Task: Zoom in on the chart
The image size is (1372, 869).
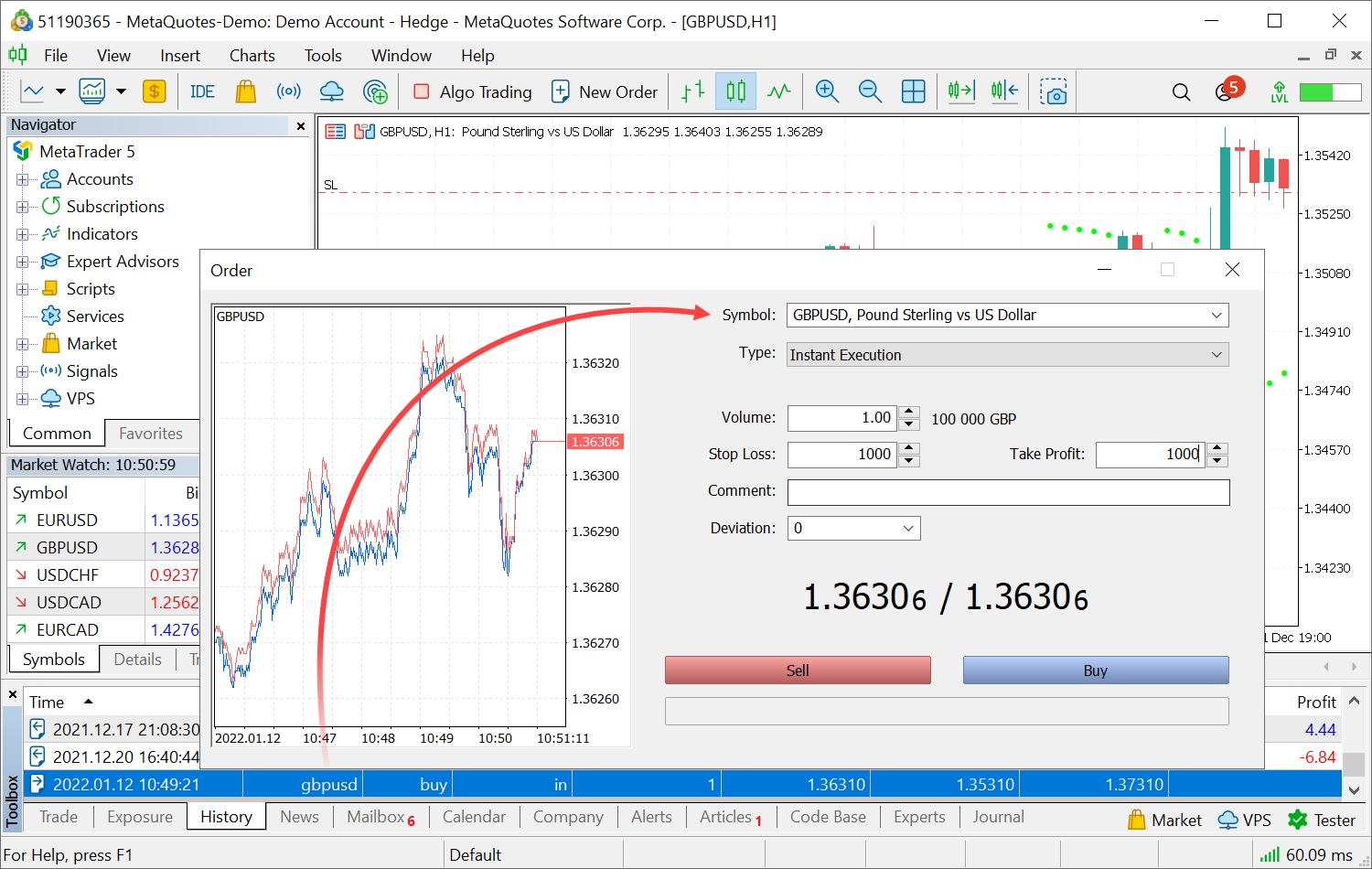Action: [x=826, y=91]
